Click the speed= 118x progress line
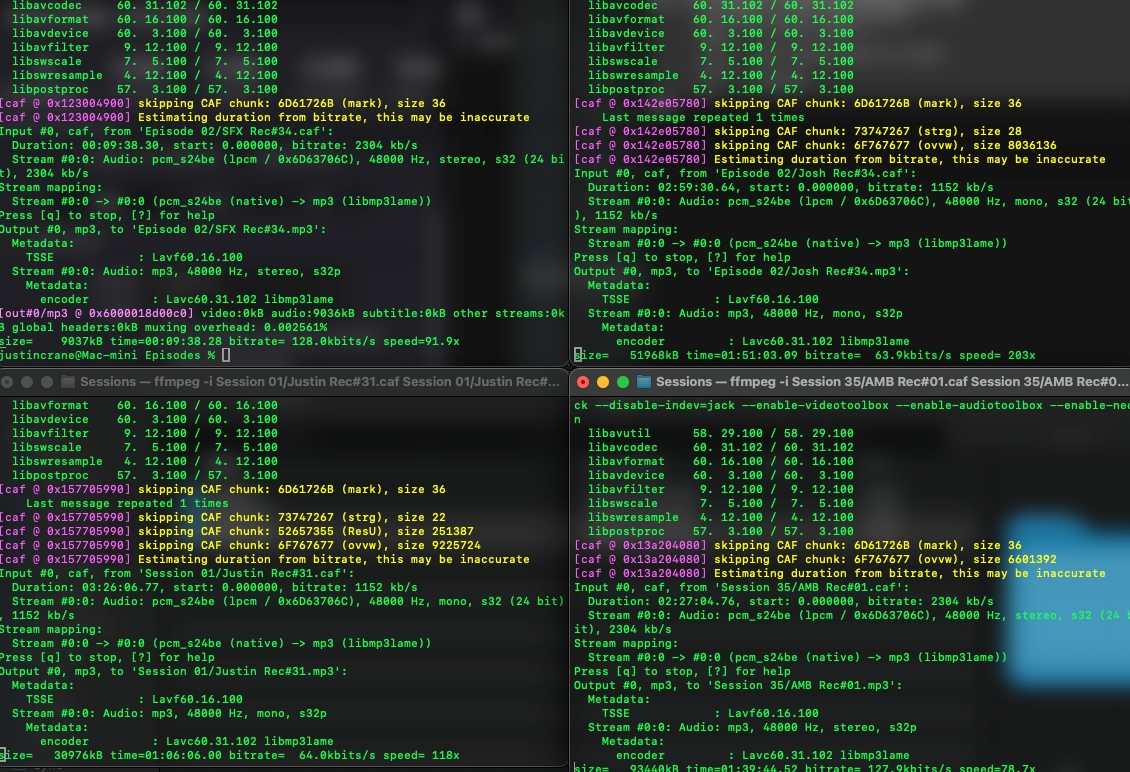This screenshot has height=772, width=1130. click(230, 755)
